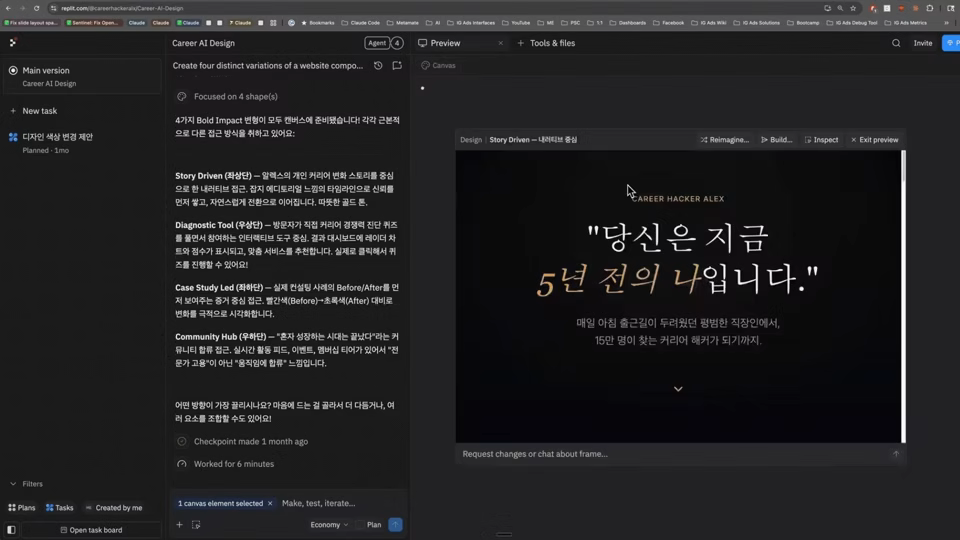Screen dimensions: 960x540
Task: Toggle the Tasks filter chip
Action: [x=59, y=508]
